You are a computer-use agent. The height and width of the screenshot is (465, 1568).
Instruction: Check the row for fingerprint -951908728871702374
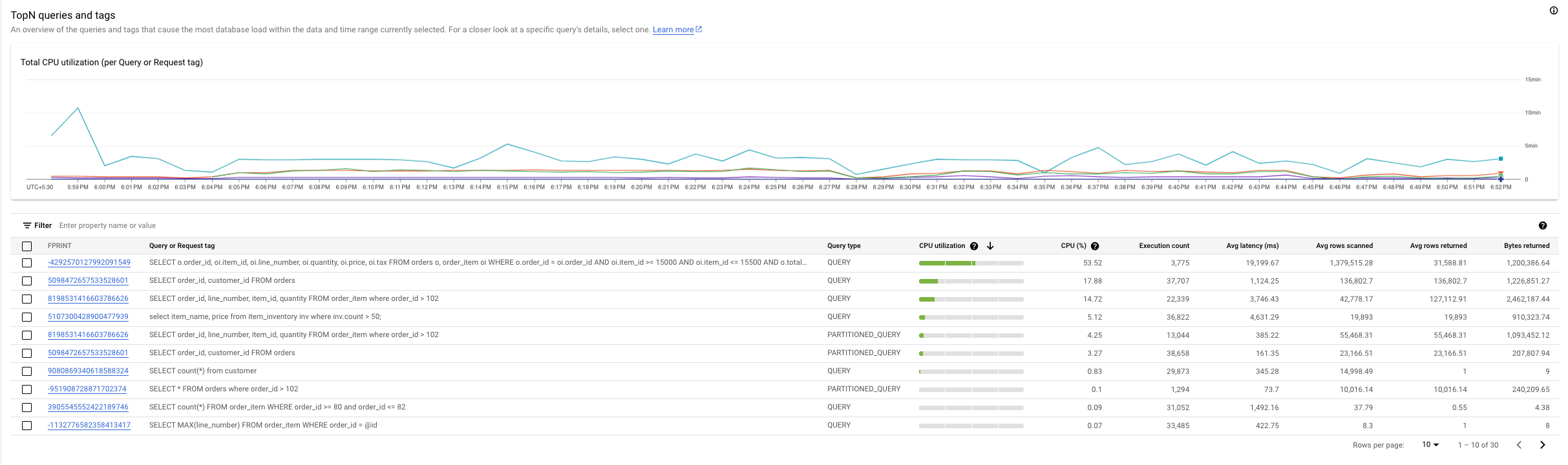coord(26,389)
